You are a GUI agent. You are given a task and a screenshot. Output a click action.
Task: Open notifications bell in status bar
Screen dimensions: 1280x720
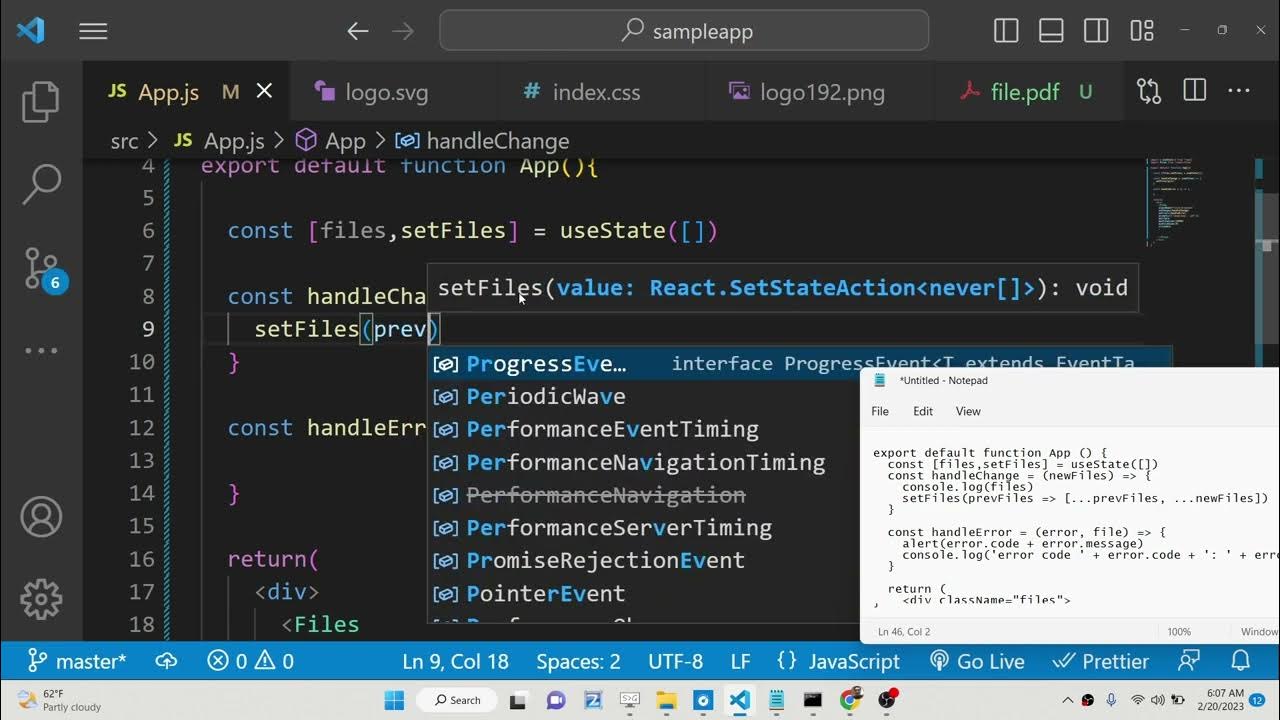pyautogui.click(x=1241, y=661)
